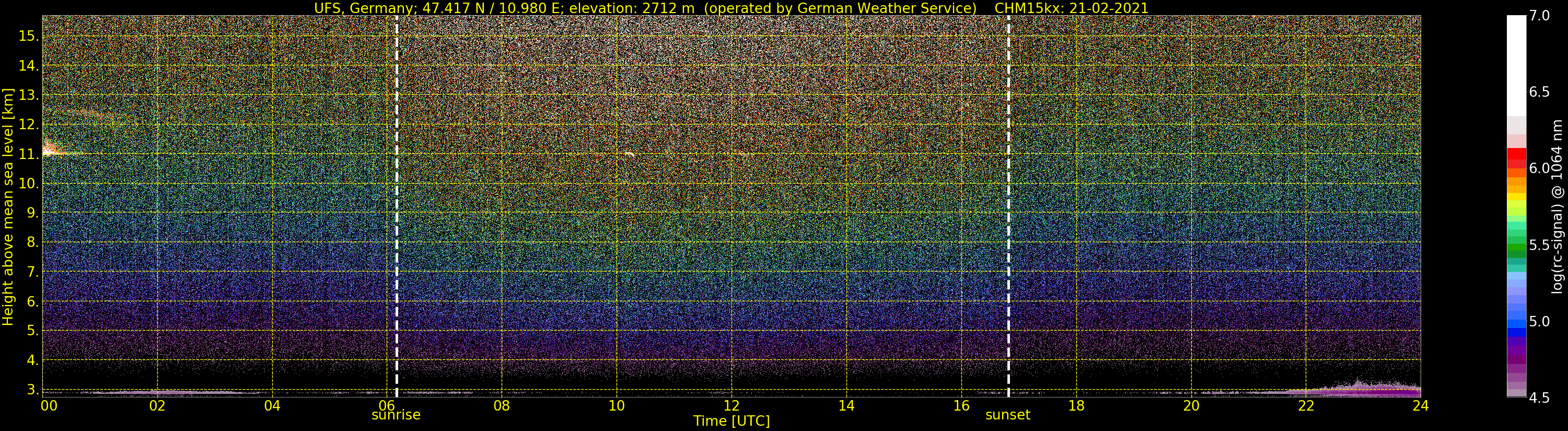This screenshot has height=431, width=1568.
Task: Click the 'Height above mean sea level [km]' axis label
Action: point(8,206)
